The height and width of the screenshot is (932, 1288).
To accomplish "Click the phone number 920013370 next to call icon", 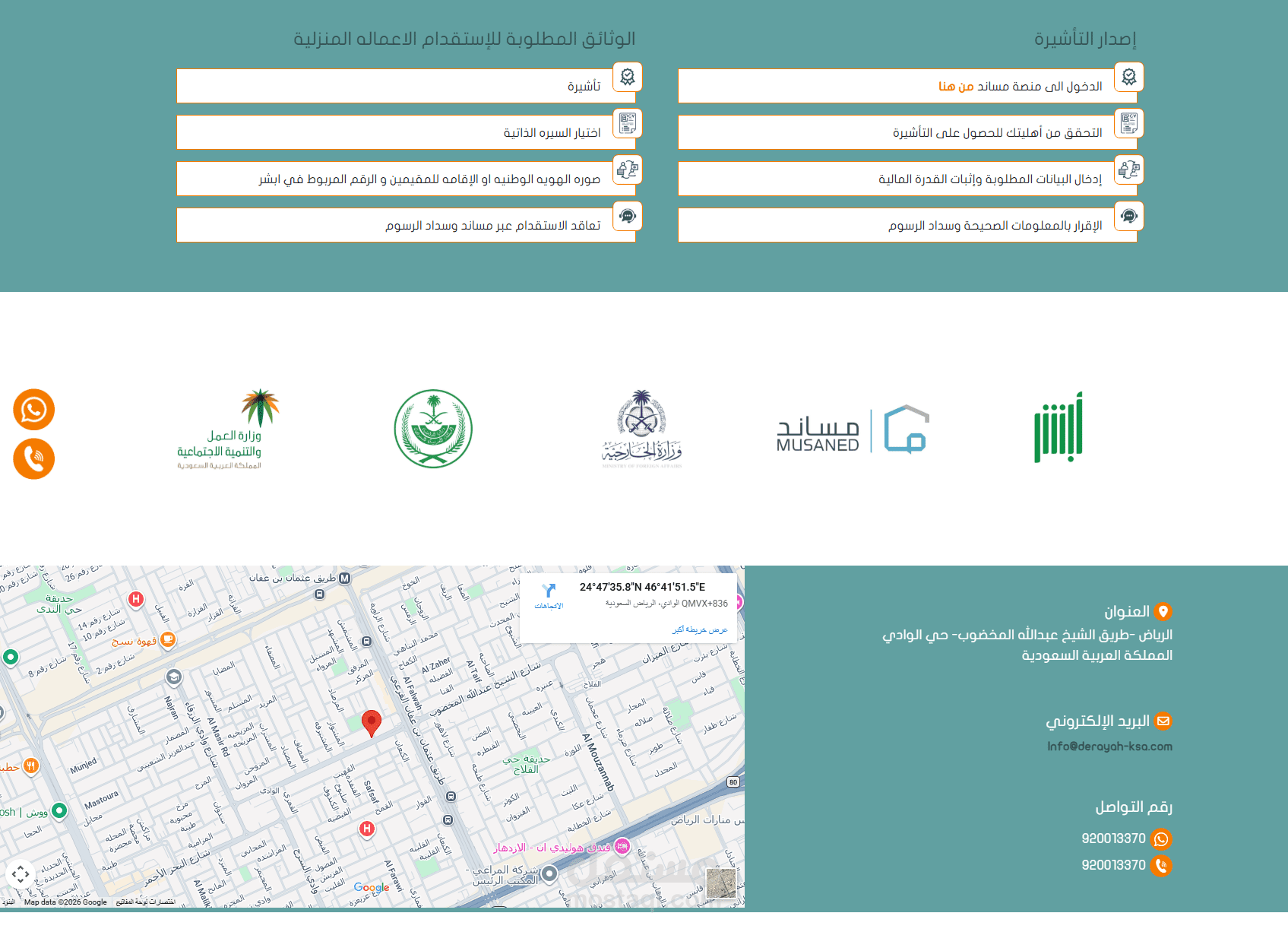I will (1113, 865).
